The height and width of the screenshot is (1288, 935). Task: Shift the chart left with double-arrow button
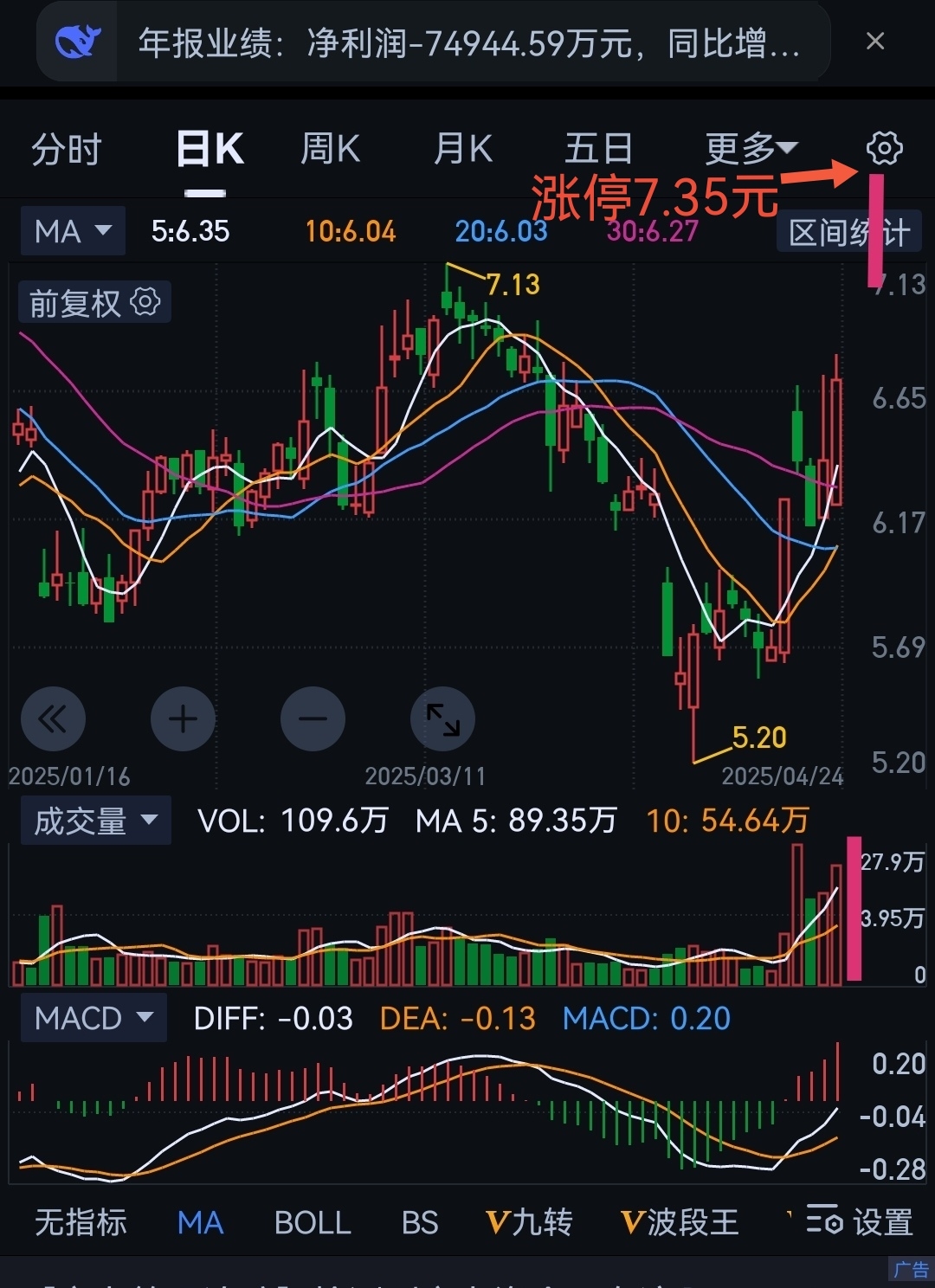(x=53, y=718)
